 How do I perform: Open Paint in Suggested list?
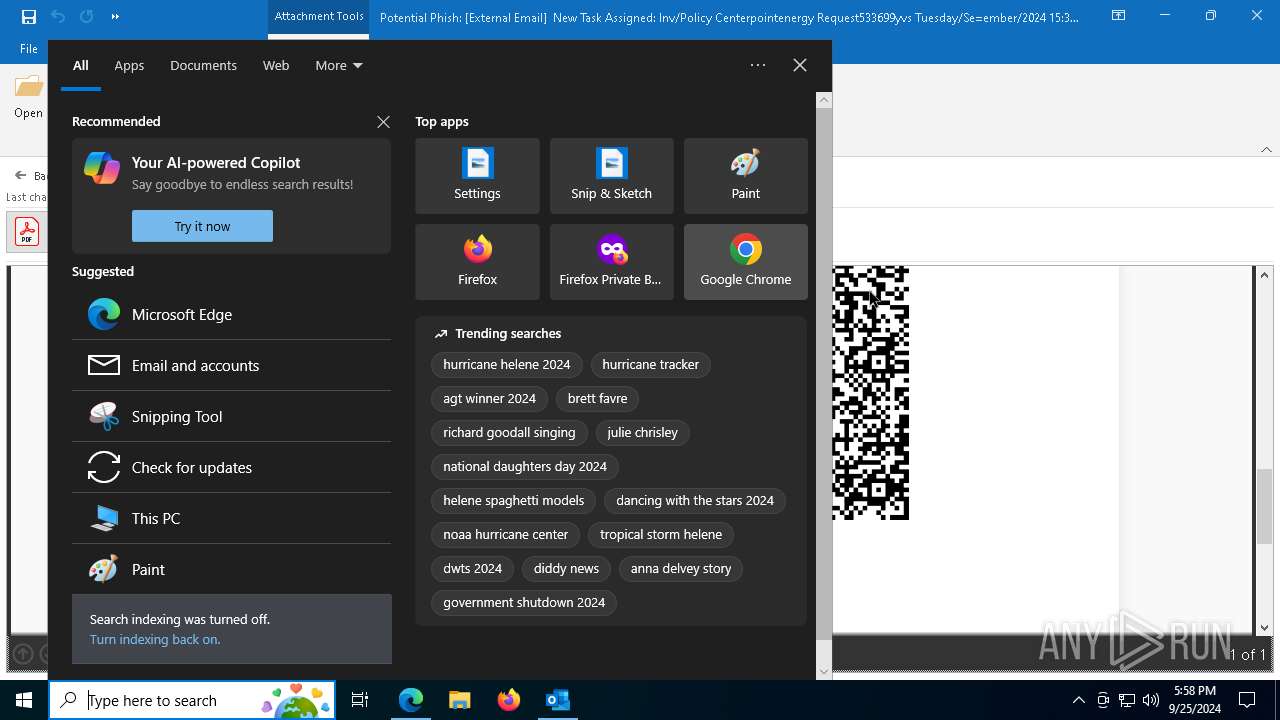tap(231, 569)
